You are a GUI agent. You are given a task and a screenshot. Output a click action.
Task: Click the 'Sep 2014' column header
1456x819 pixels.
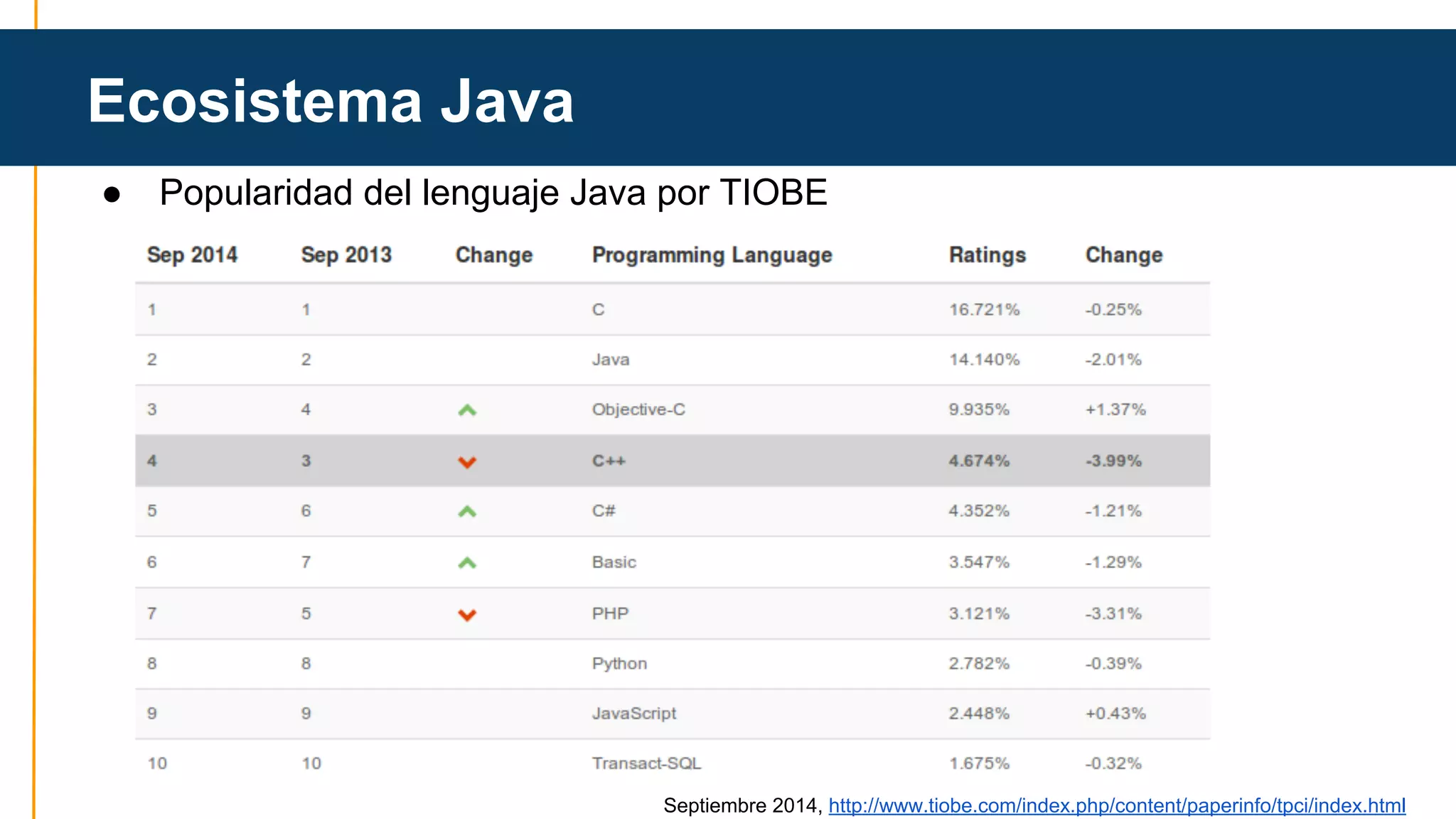[x=192, y=255]
